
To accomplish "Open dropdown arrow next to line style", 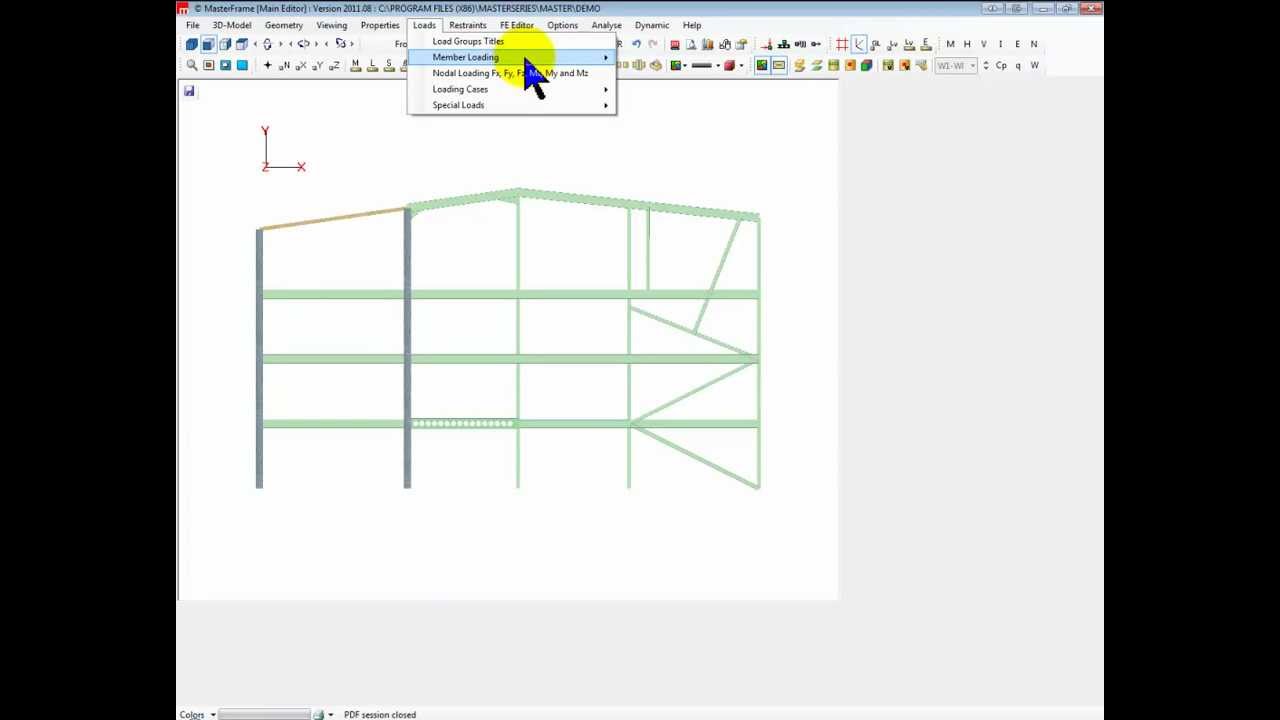I will pos(718,66).
